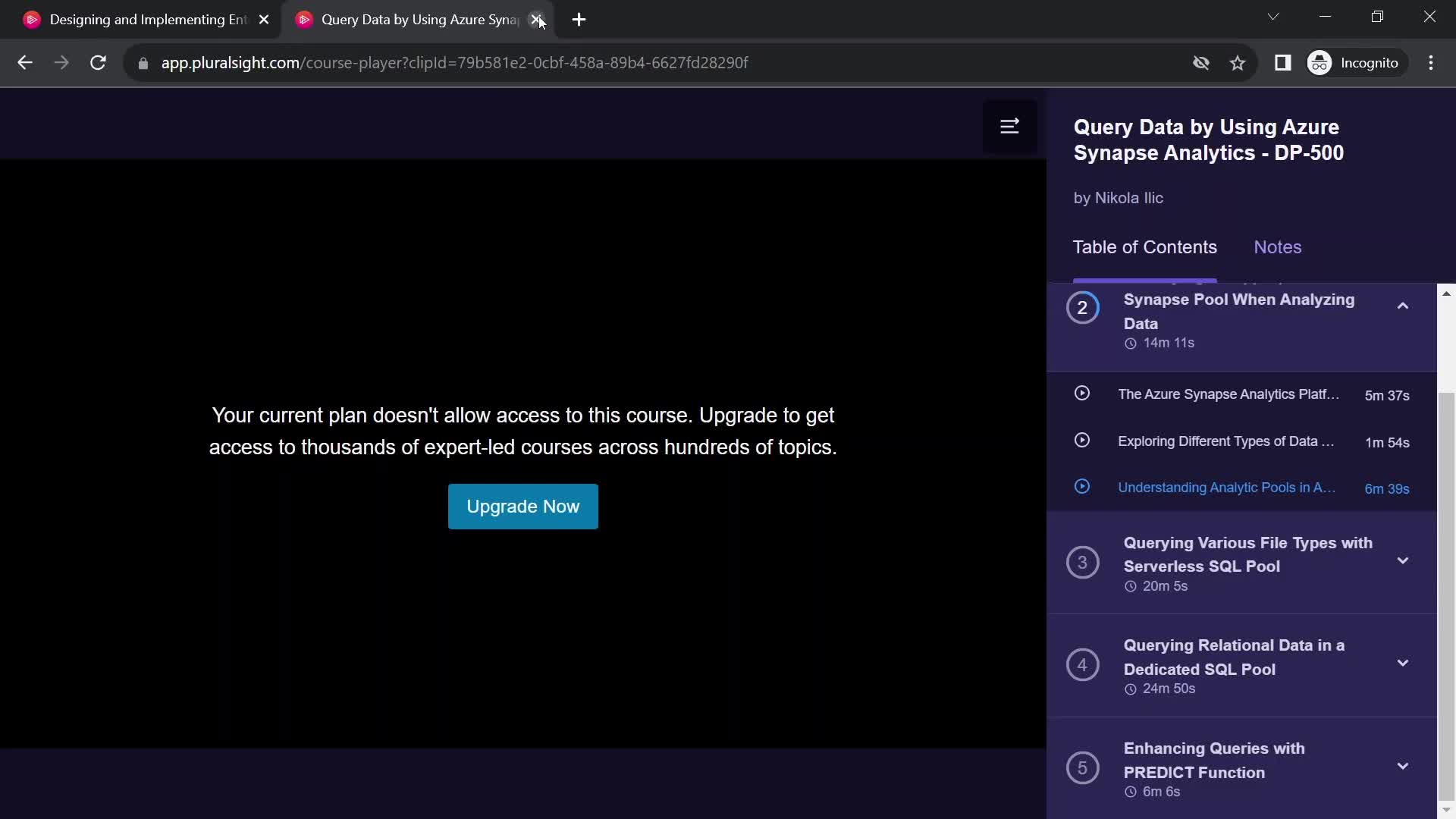Select the Table of Contents tab
1456x819 pixels.
[x=1145, y=246]
